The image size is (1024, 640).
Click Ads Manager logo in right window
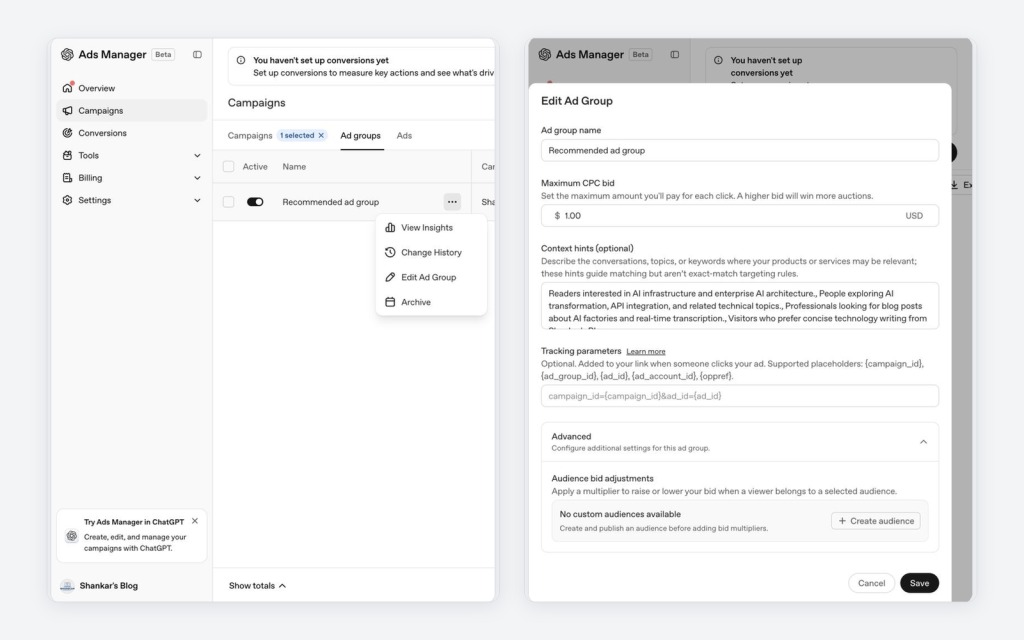545,54
